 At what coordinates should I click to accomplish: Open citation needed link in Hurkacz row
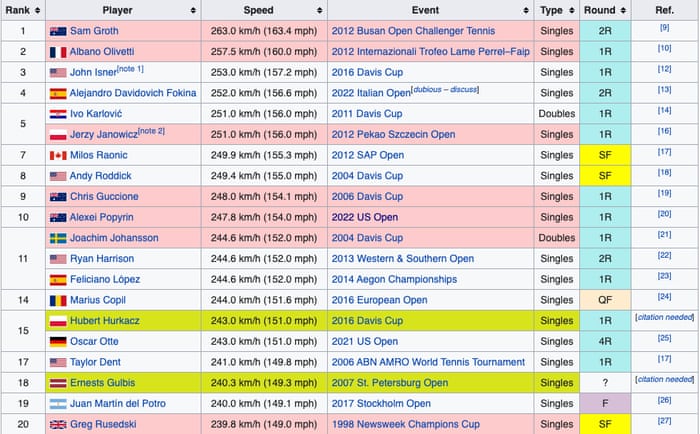(x=665, y=317)
